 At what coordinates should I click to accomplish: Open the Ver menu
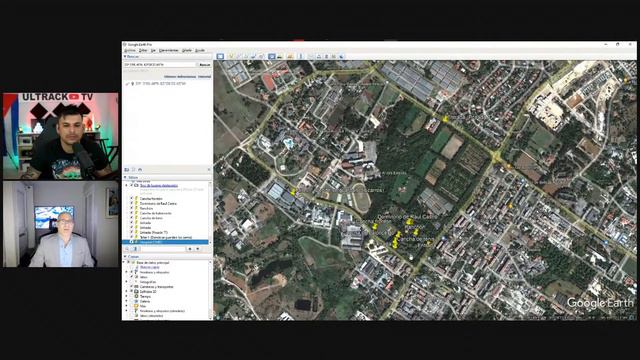pos(153,50)
